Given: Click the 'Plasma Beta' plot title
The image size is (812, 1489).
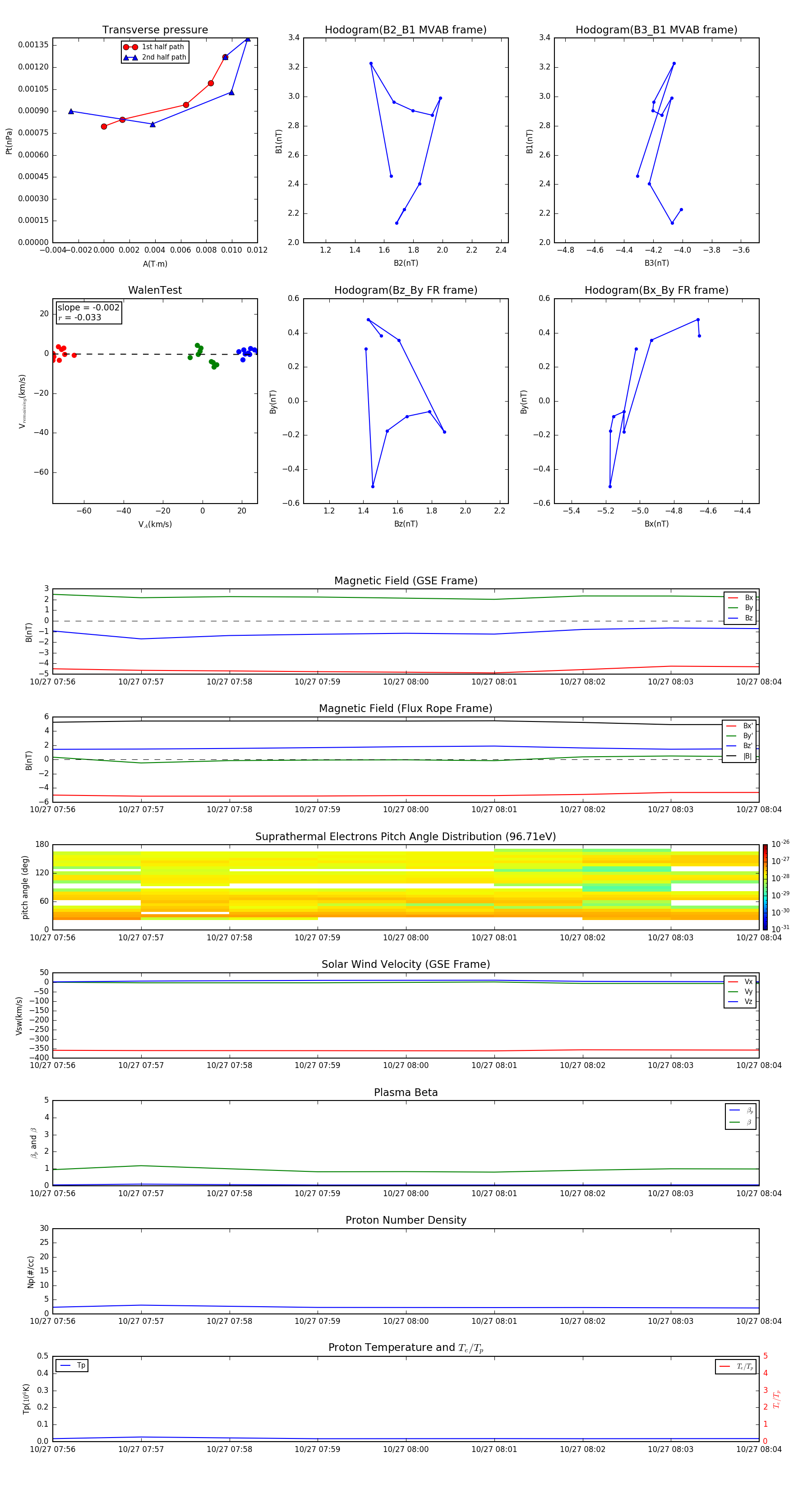Looking at the screenshot, I should pos(406,1092).
